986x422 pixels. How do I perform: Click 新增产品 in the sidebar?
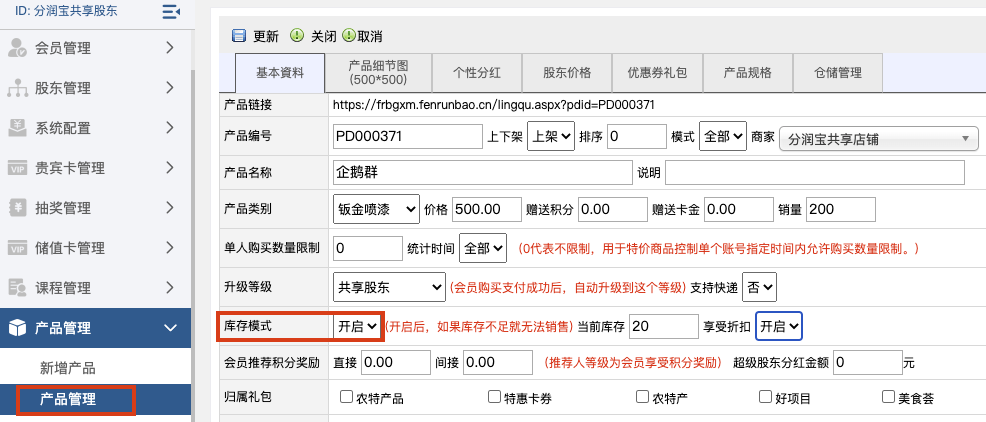(68, 367)
